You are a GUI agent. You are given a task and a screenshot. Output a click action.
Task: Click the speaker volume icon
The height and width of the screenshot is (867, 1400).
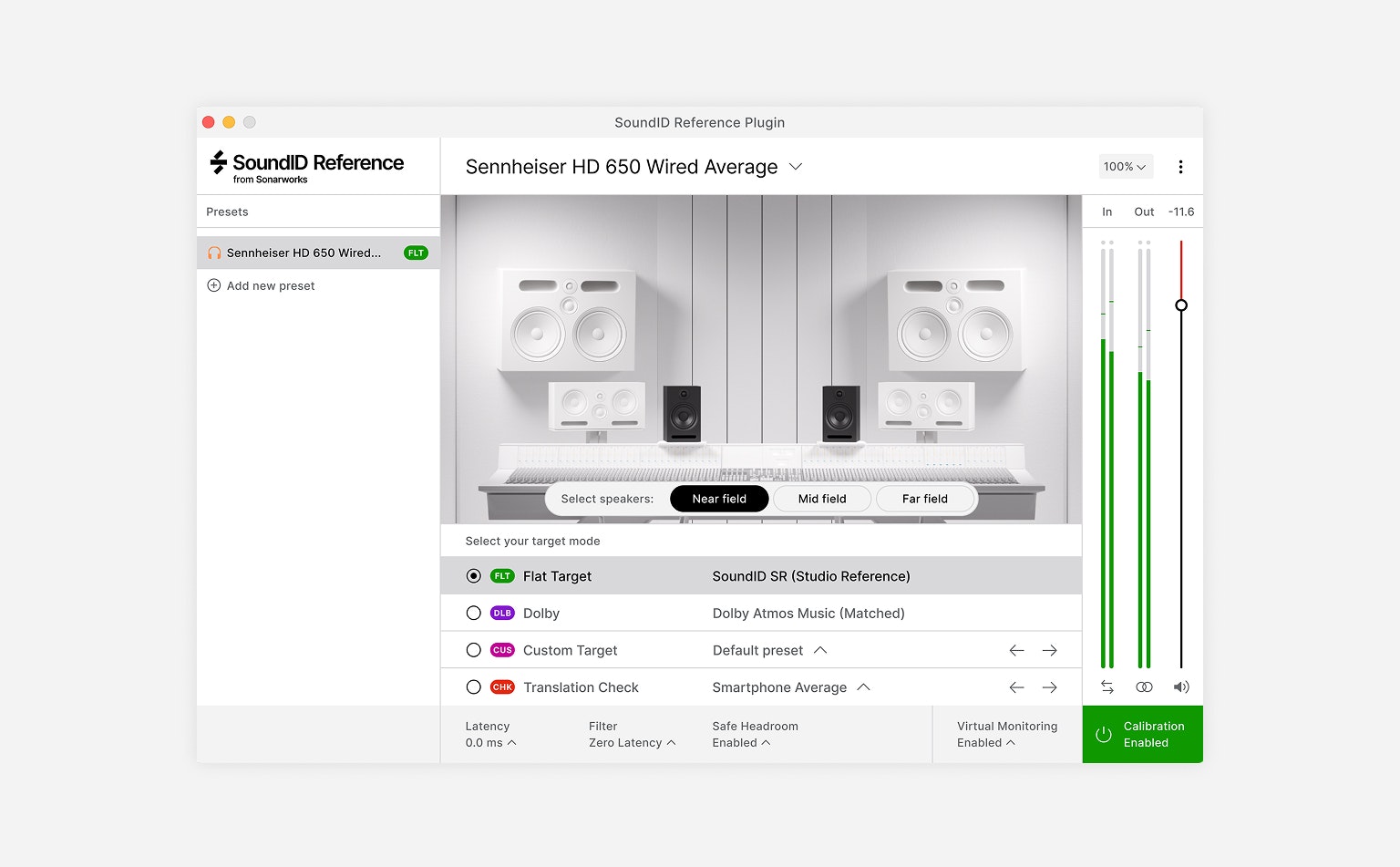[x=1181, y=686]
